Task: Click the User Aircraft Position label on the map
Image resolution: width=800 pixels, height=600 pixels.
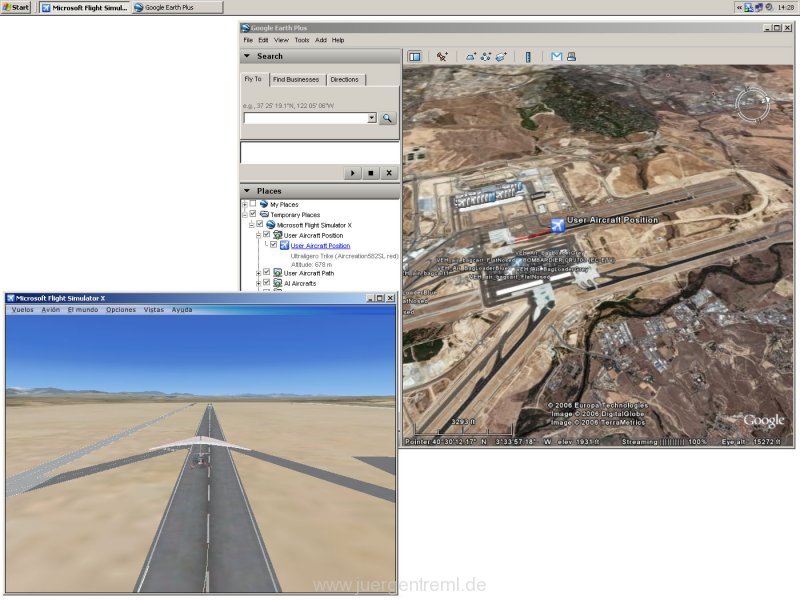Action: 612,220
